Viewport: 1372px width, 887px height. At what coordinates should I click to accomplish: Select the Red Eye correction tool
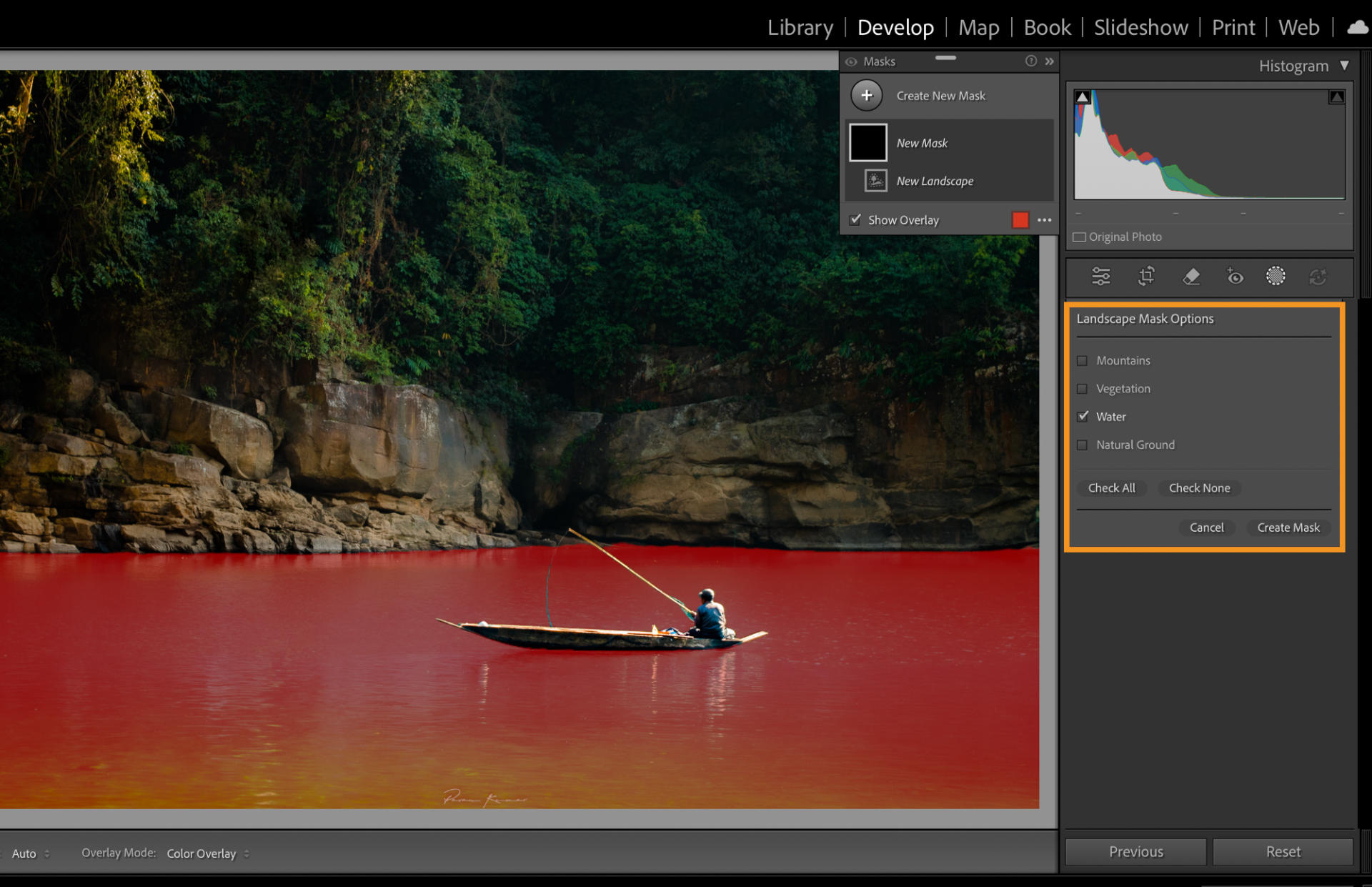(x=1234, y=276)
